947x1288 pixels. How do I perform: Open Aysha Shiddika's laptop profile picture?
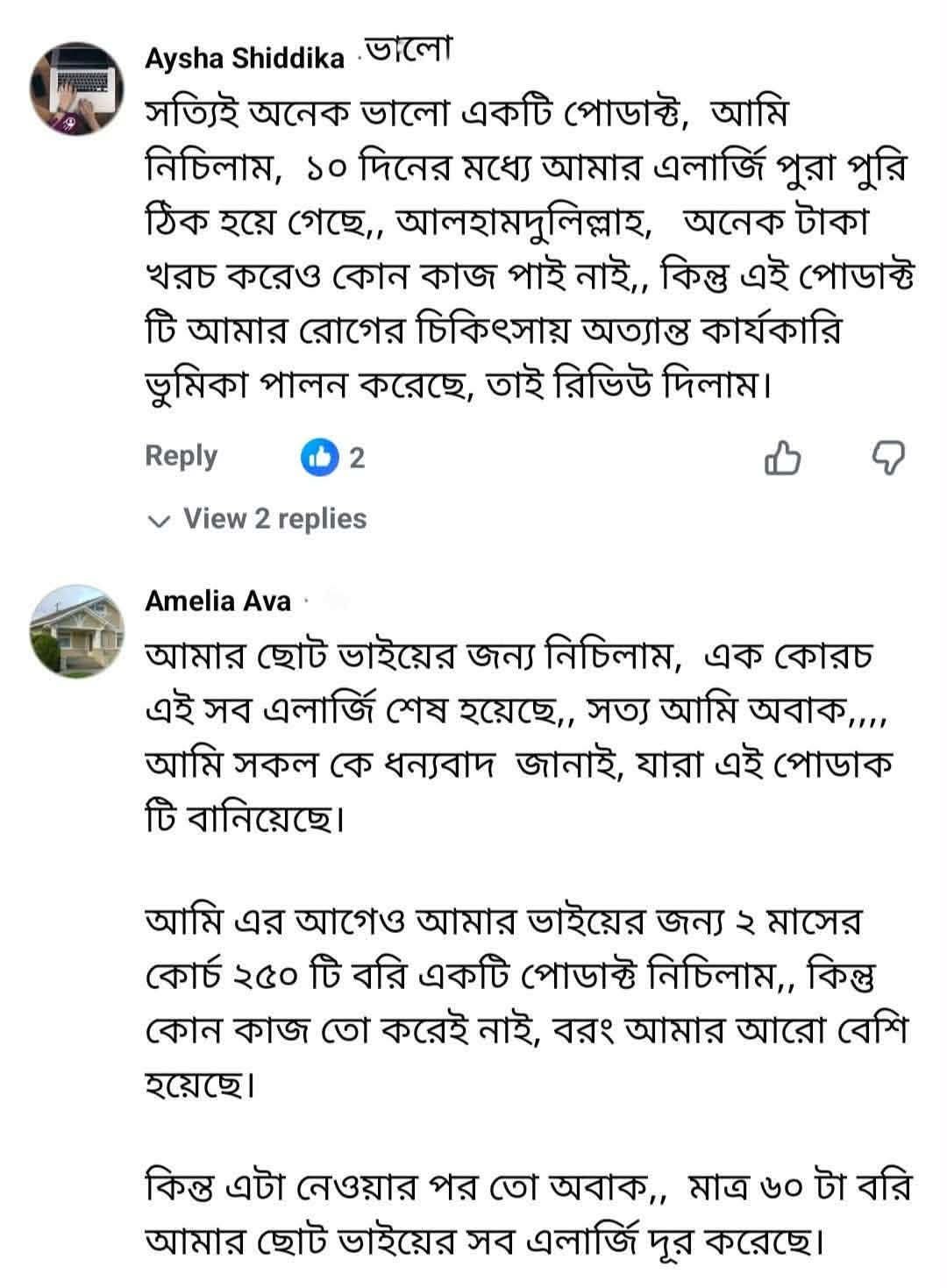pyautogui.click(x=75, y=89)
